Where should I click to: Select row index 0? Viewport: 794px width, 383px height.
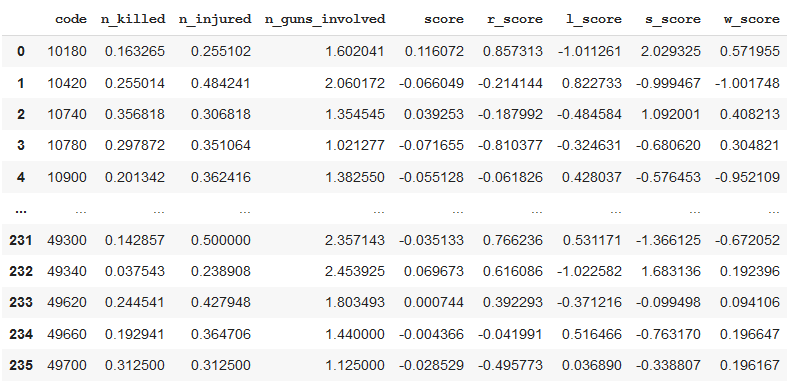tap(21, 51)
